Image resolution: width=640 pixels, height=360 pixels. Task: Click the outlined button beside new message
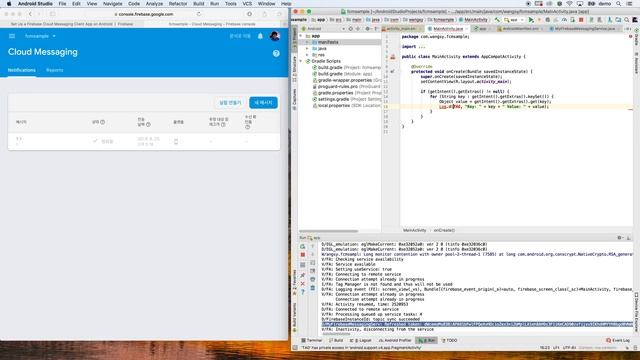click(230, 102)
